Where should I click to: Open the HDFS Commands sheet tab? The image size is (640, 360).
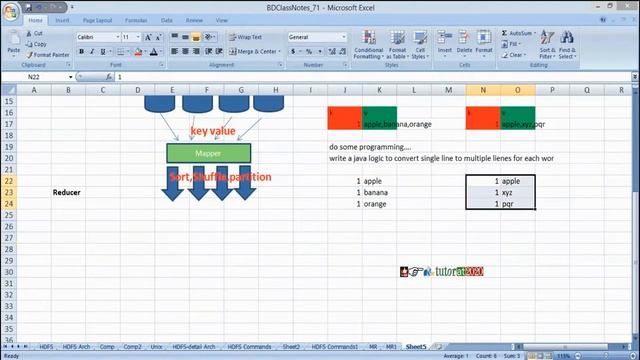click(249, 347)
